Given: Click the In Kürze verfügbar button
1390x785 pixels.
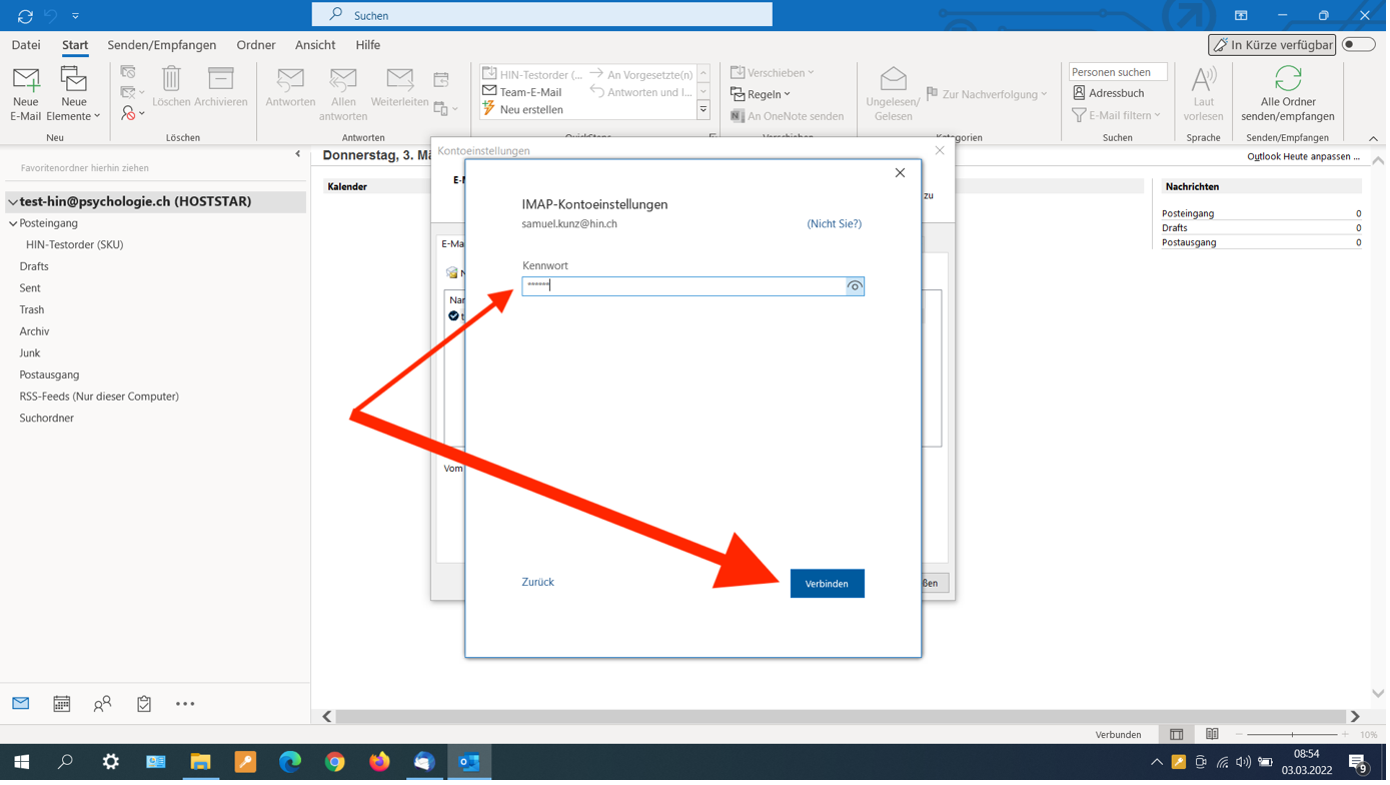Looking at the screenshot, I should 1272,45.
